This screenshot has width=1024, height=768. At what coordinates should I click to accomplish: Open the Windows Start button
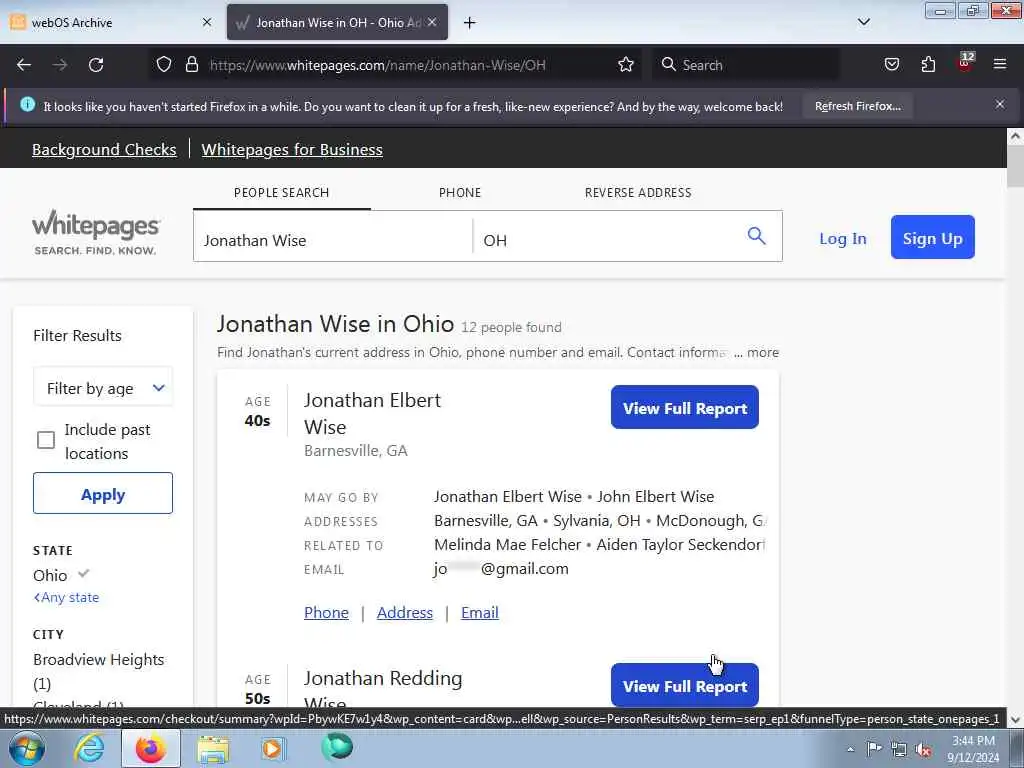click(26, 748)
